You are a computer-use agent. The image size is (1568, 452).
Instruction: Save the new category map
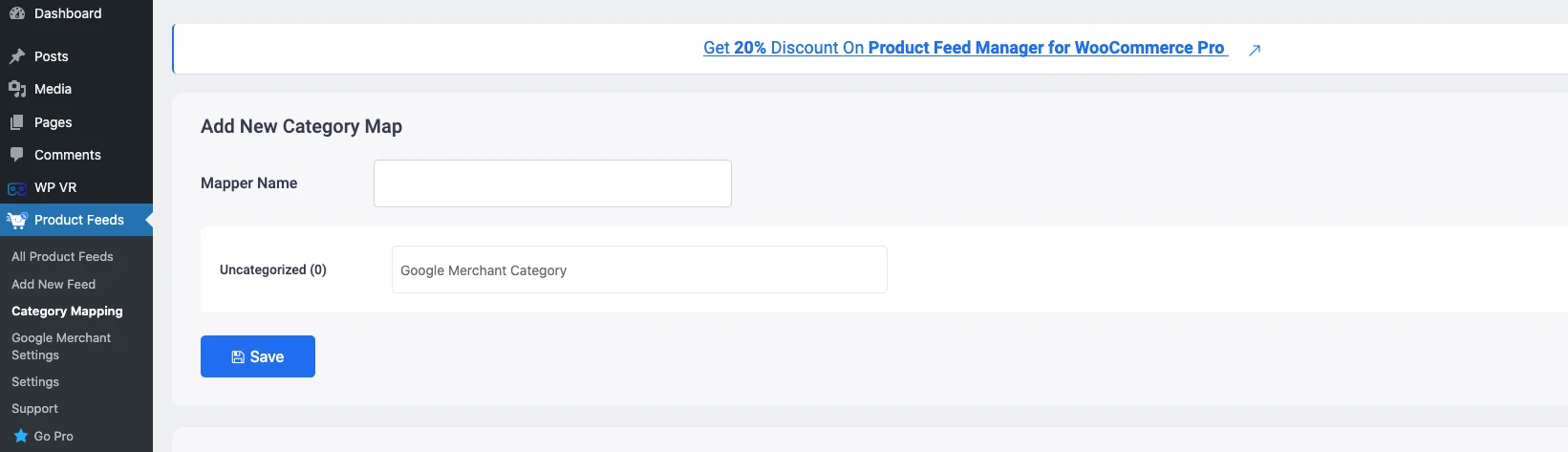click(258, 356)
